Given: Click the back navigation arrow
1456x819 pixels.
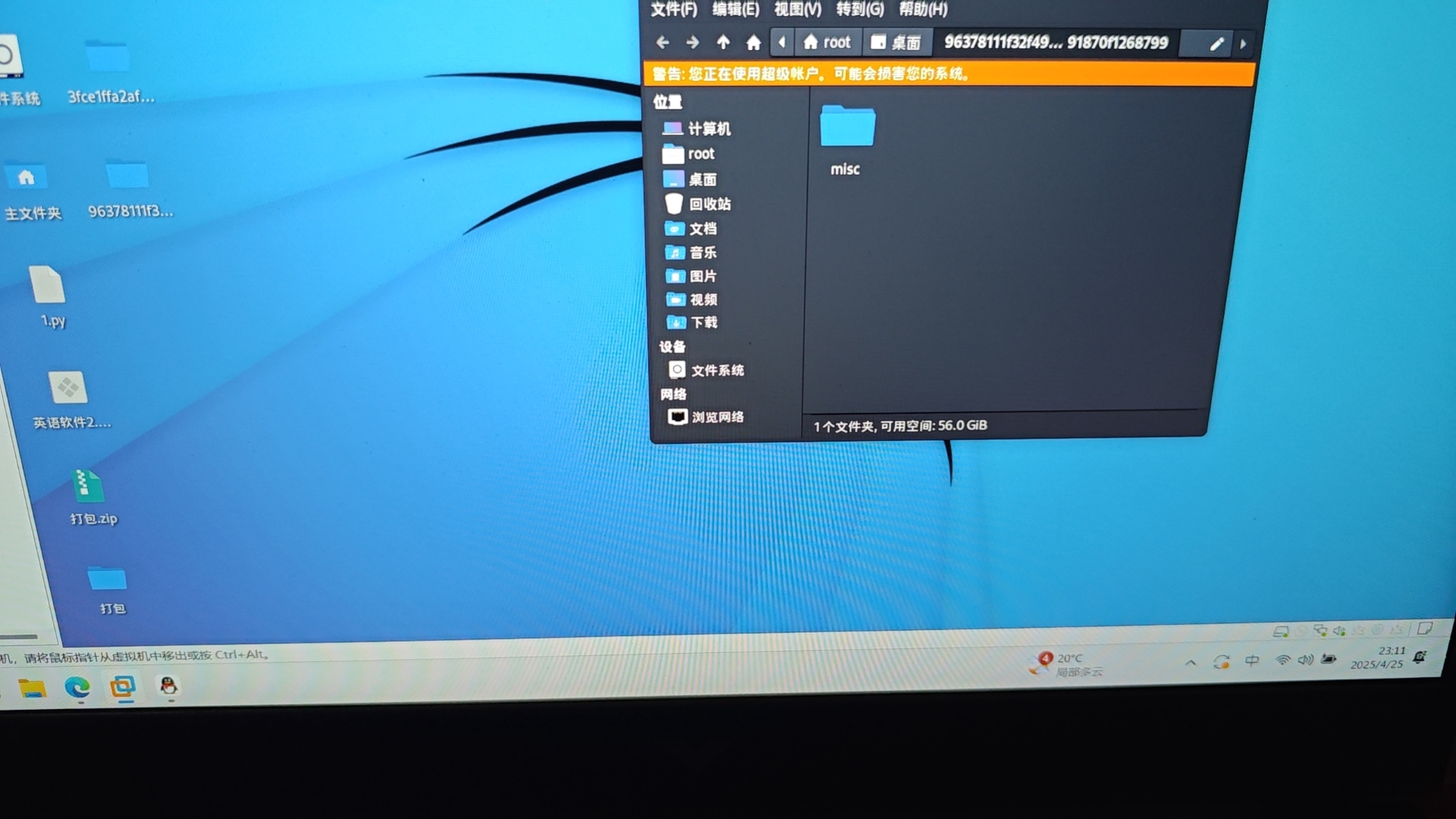Looking at the screenshot, I should (662, 42).
